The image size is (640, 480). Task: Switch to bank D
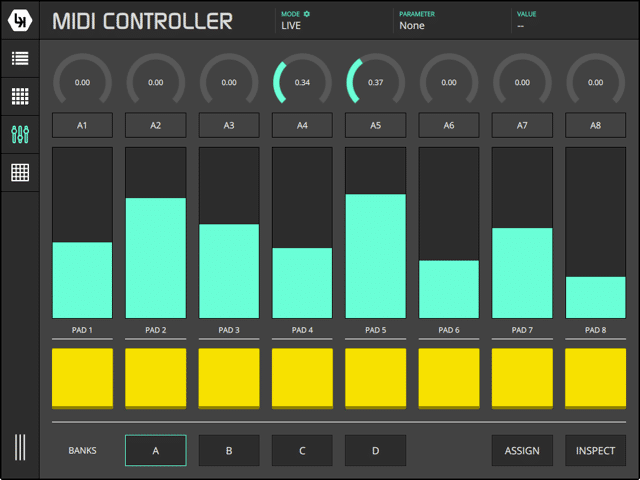[376, 451]
